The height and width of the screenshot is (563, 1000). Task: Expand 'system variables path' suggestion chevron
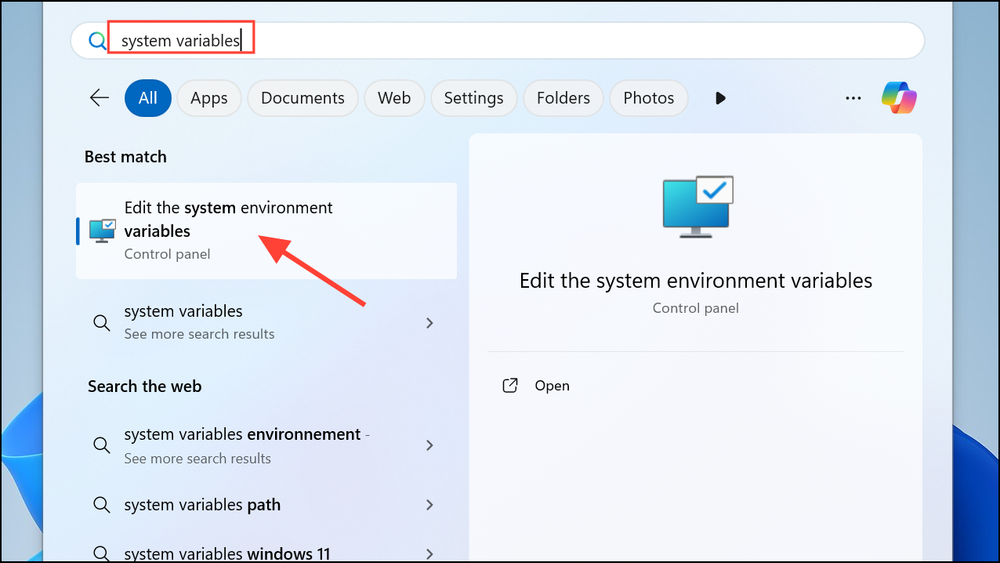click(430, 505)
